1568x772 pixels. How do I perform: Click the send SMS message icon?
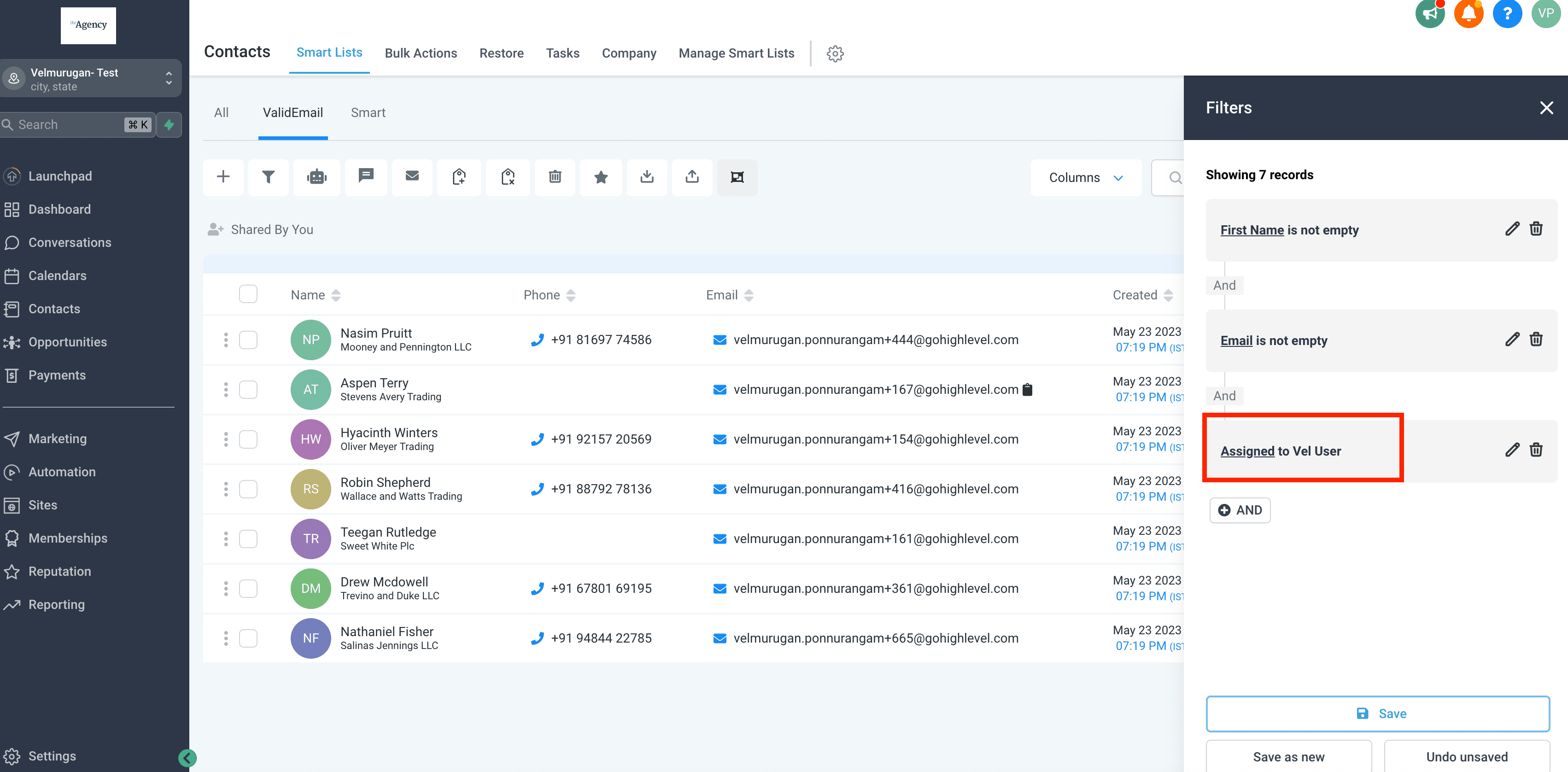click(x=366, y=177)
